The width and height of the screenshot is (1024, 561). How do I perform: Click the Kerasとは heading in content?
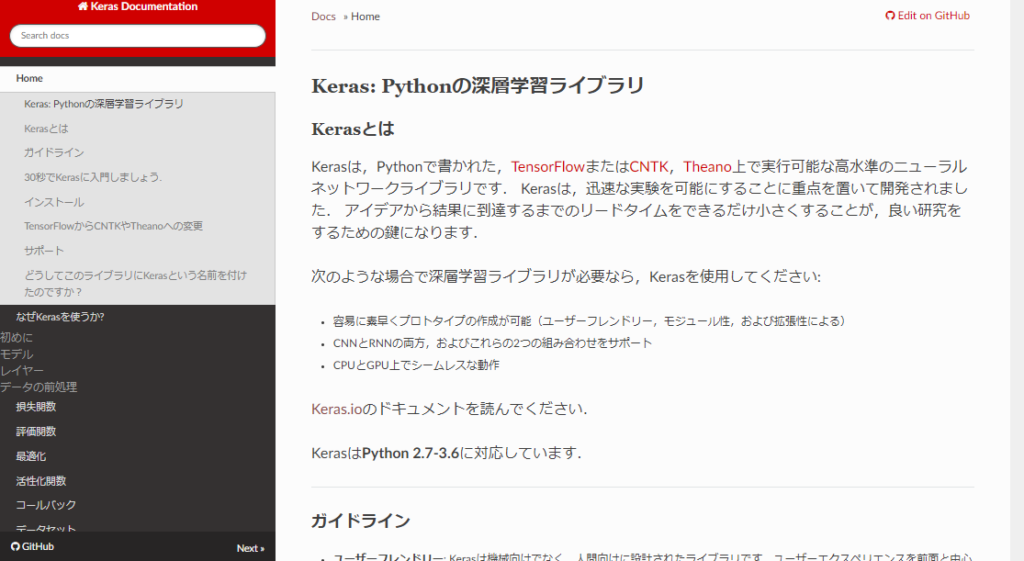coord(353,129)
